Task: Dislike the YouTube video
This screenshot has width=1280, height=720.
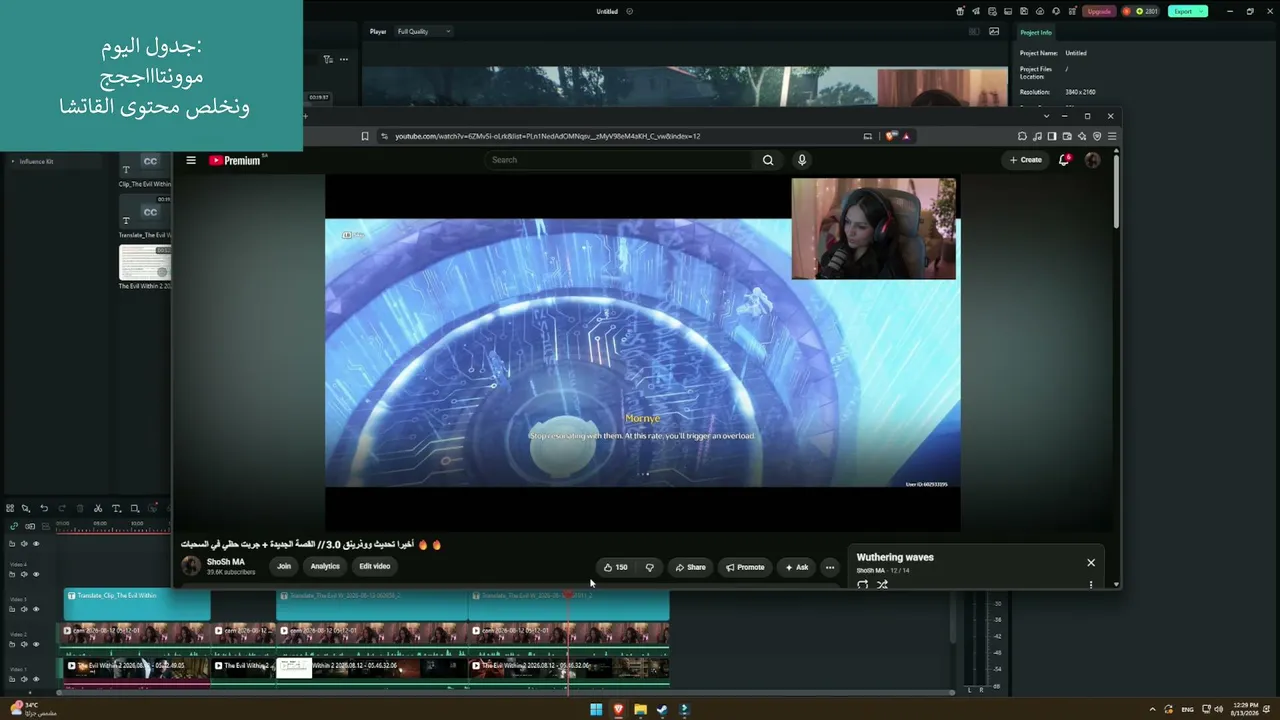Action: pyautogui.click(x=650, y=567)
